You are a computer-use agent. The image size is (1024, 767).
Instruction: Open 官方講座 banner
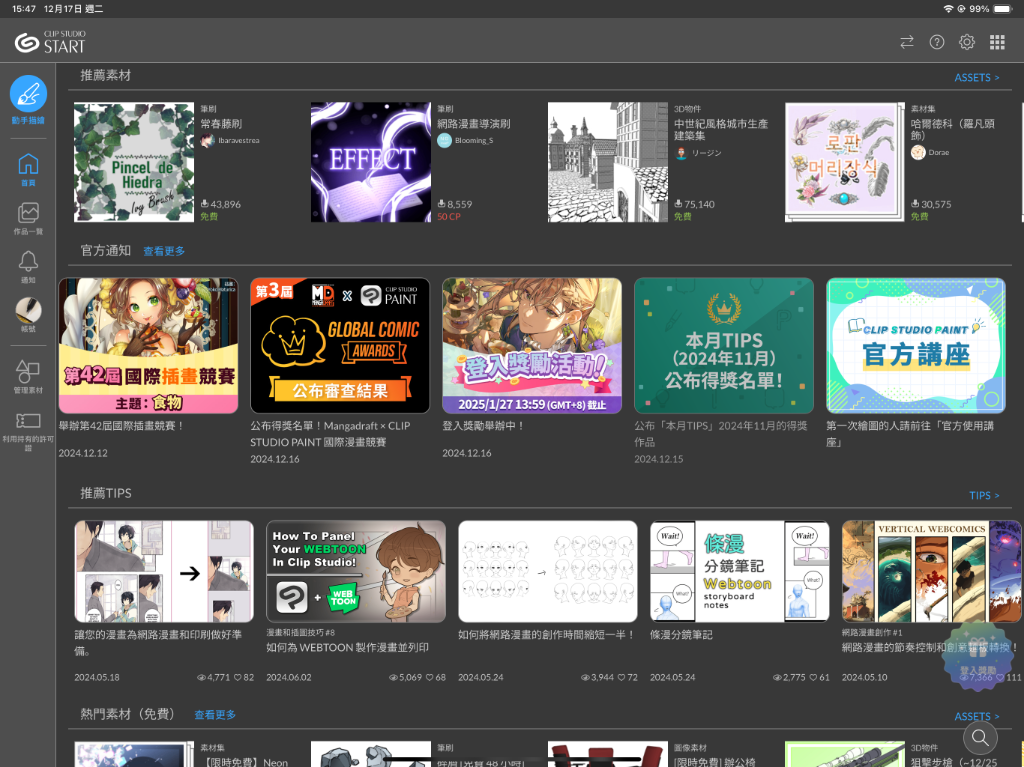pyautogui.click(x=916, y=346)
